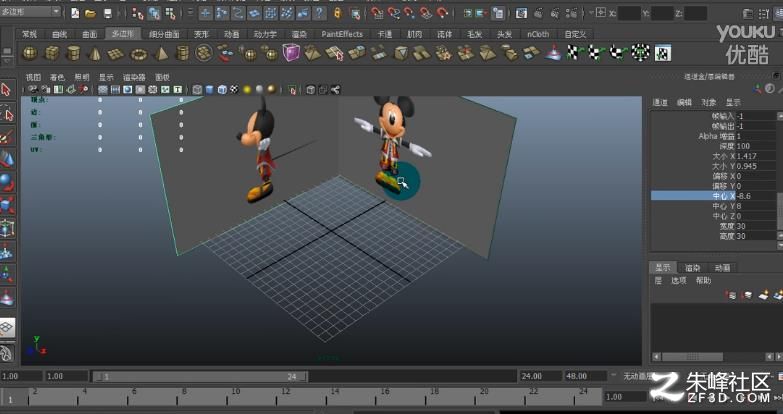The width and height of the screenshot is (783, 414).
Task: Switch to the PaintEffects shelf tab
Action: click(x=342, y=34)
